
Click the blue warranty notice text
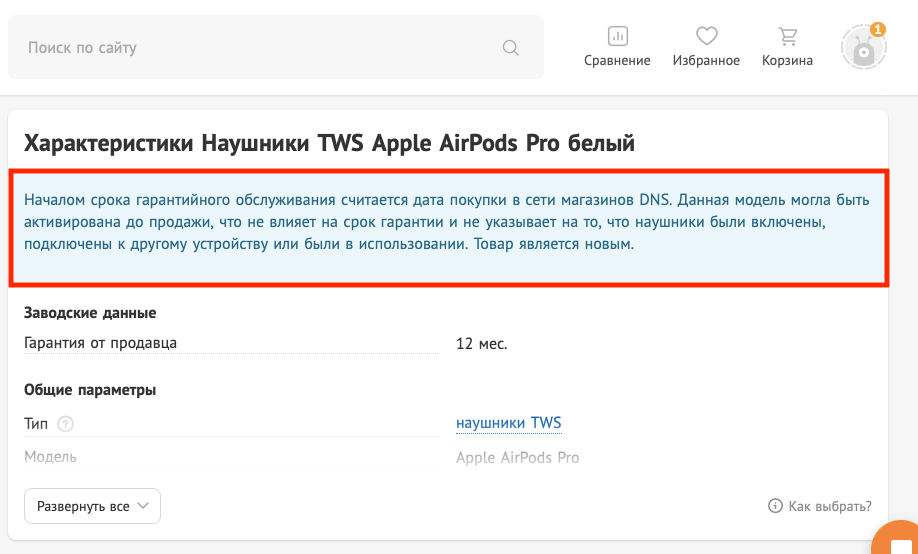coord(447,222)
